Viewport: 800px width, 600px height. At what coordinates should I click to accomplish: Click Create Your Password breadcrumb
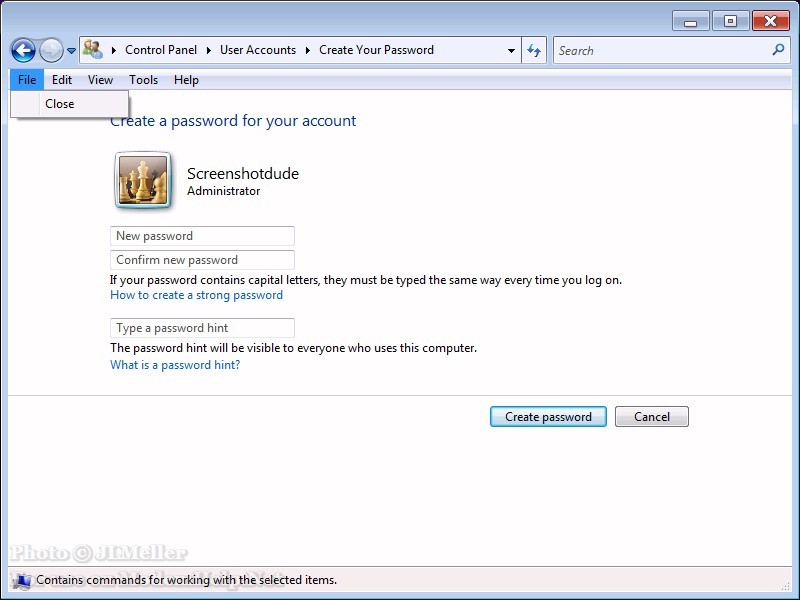coord(377,50)
